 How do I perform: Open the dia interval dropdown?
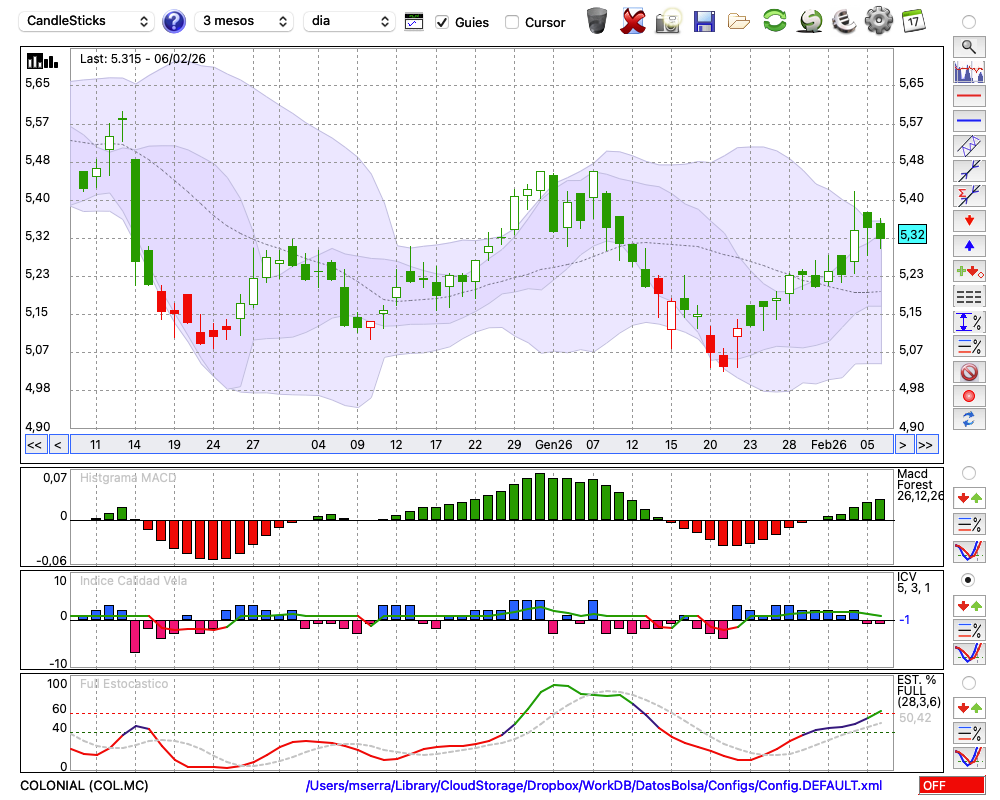[x=349, y=21]
